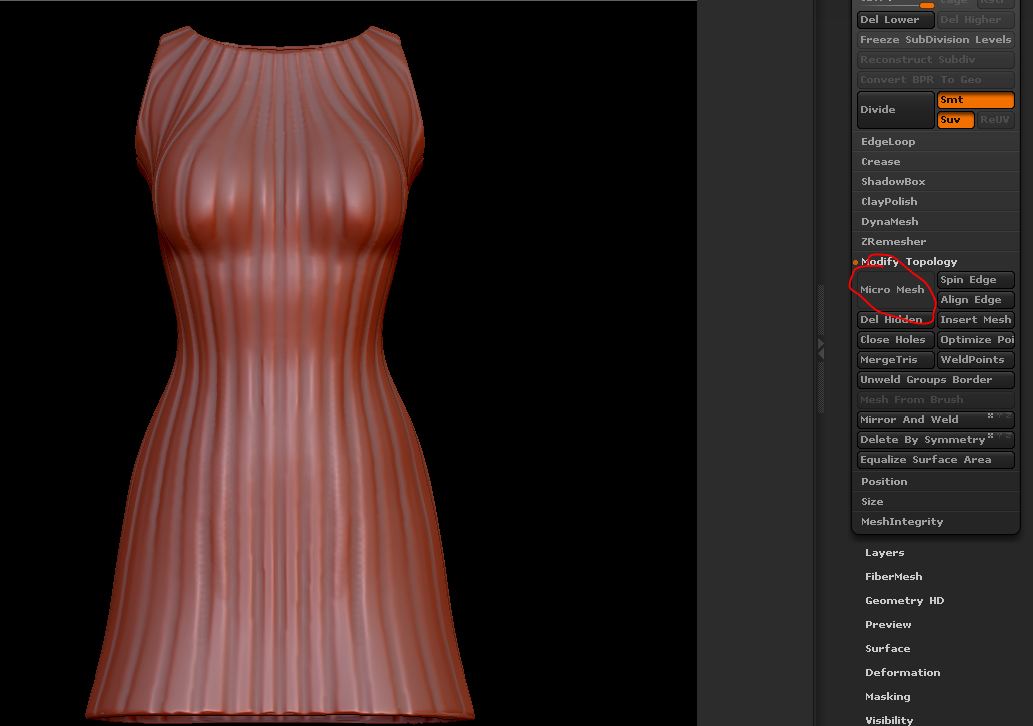Screen dimensions: 1033x726
Task: Click the Delete By Symmetry button
Action: tap(935, 439)
